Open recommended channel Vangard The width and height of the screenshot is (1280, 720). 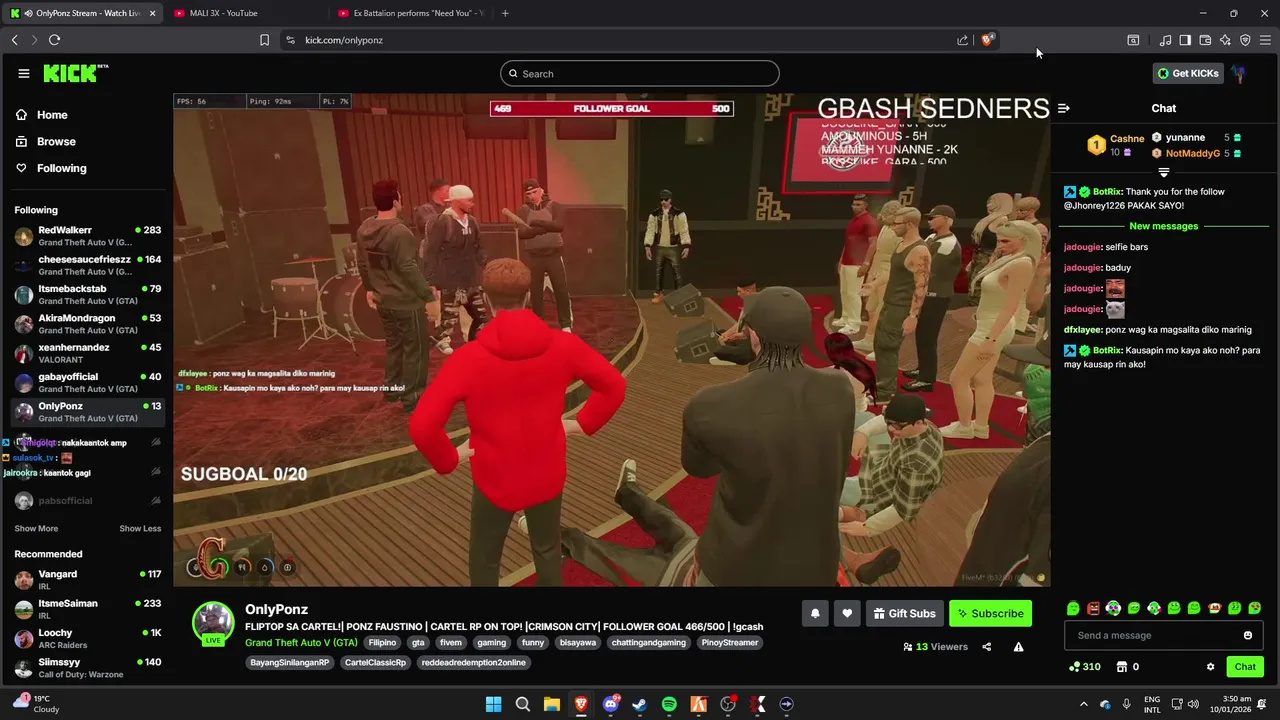[88, 580]
